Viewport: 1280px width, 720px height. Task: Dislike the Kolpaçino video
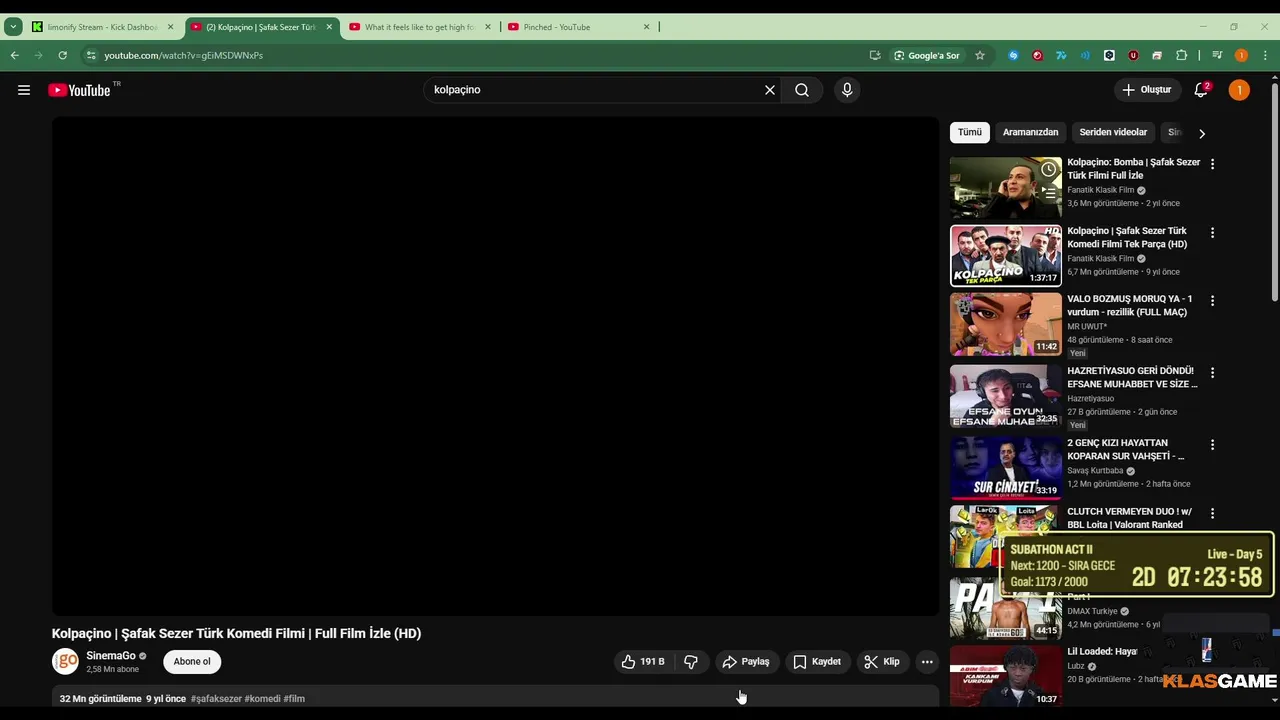click(x=691, y=661)
